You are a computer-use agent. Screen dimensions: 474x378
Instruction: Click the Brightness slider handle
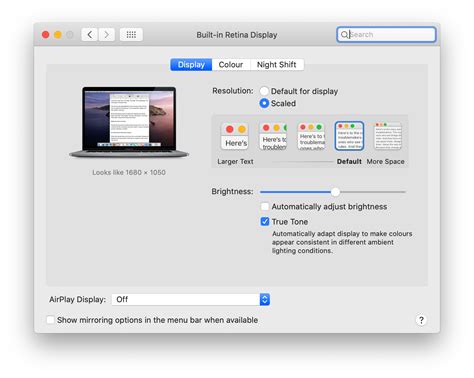[x=335, y=192]
